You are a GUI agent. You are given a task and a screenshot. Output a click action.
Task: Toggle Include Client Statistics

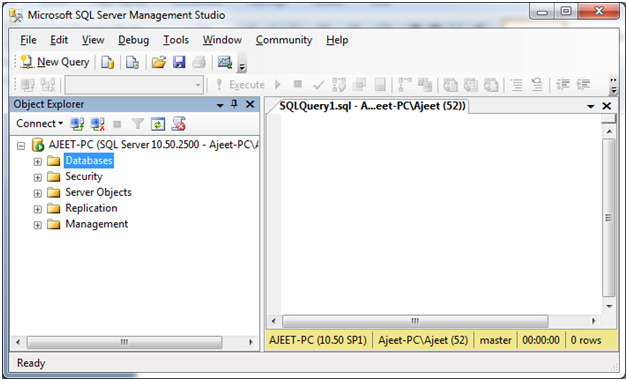click(425, 85)
